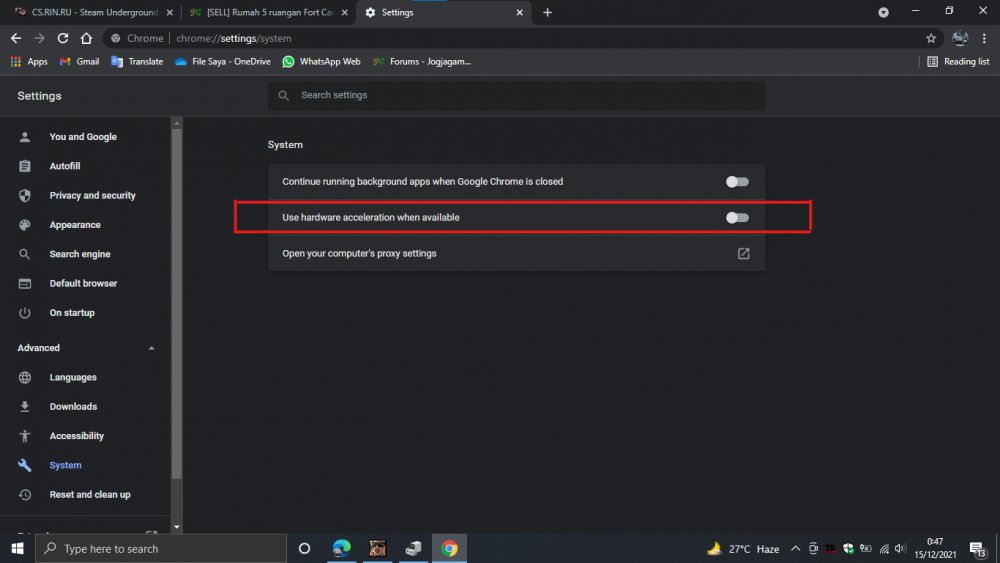1000x563 pixels.
Task: Open Microsoft Edge from taskbar
Action: [x=342, y=548]
